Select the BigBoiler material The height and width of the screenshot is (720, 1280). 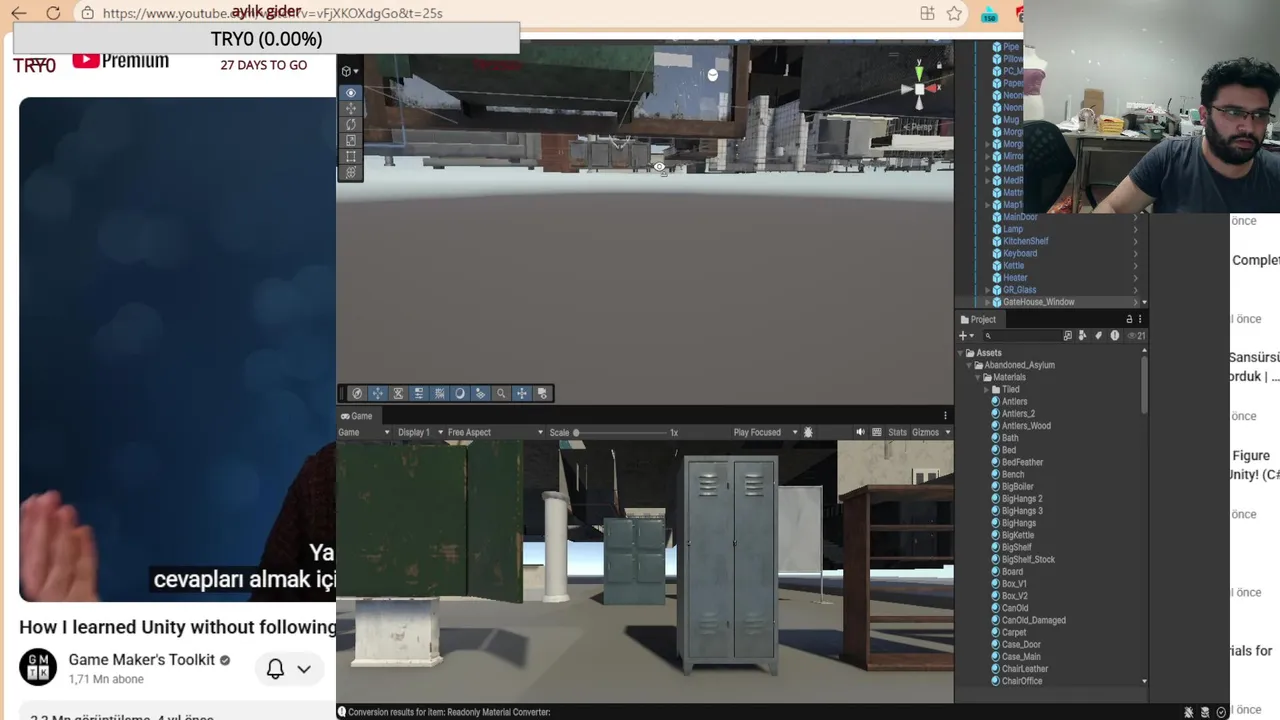pyautogui.click(x=1017, y=487)
